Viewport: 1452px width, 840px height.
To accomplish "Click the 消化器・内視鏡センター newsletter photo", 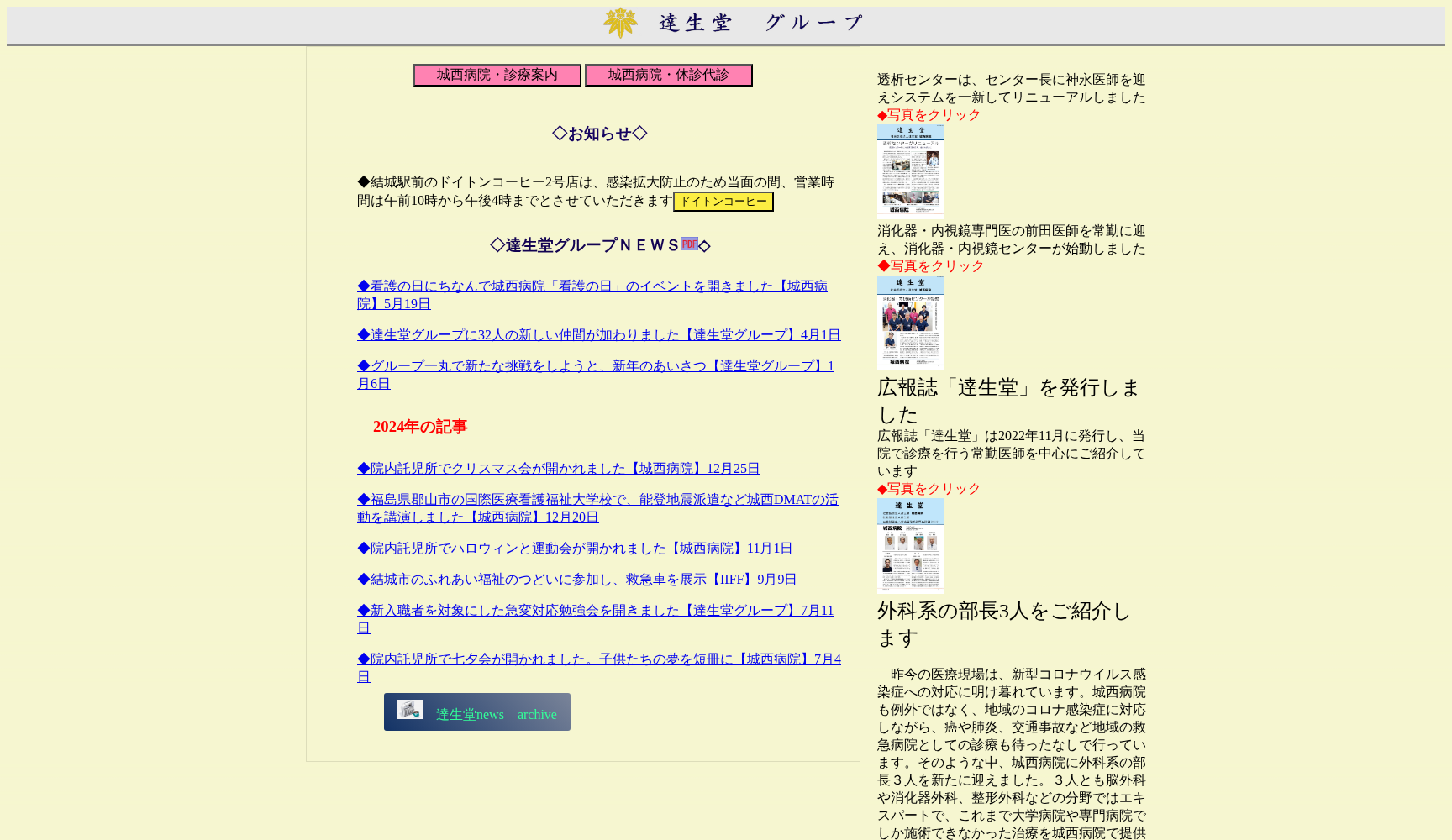I will pyautogui.click(x=910, y=323).
